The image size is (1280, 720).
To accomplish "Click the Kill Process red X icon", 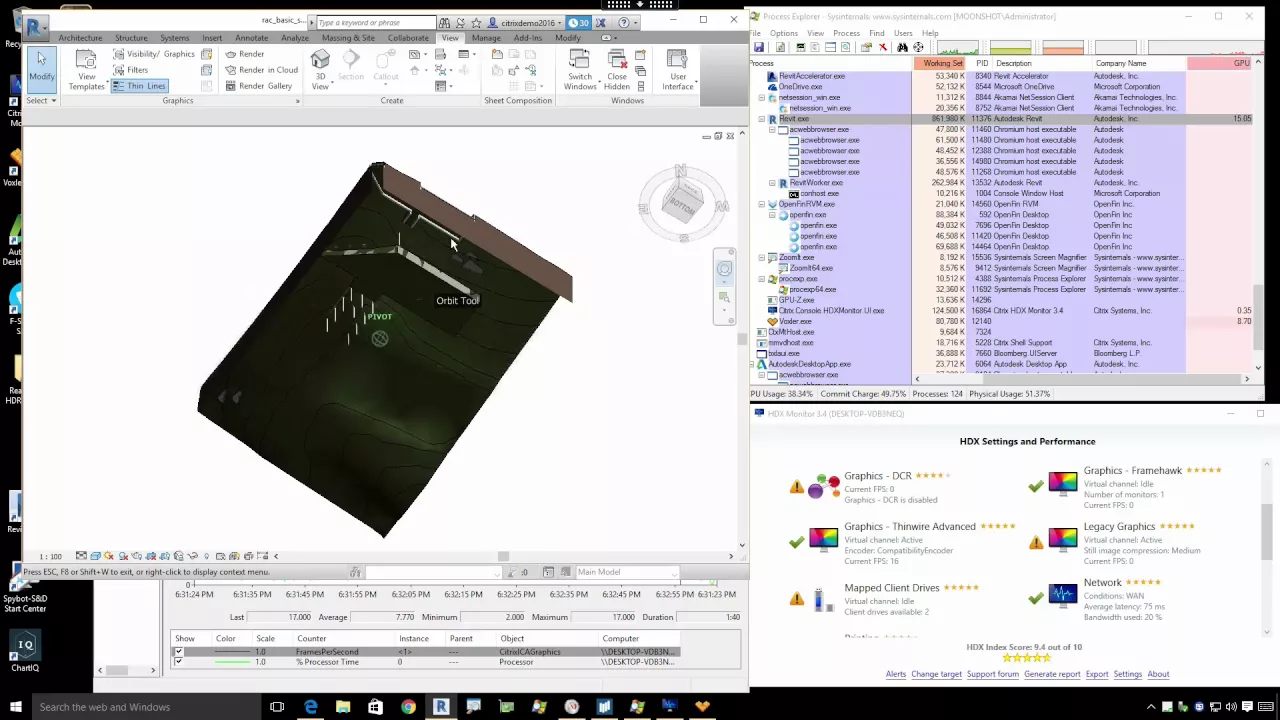I will click(x=883, y=47).
